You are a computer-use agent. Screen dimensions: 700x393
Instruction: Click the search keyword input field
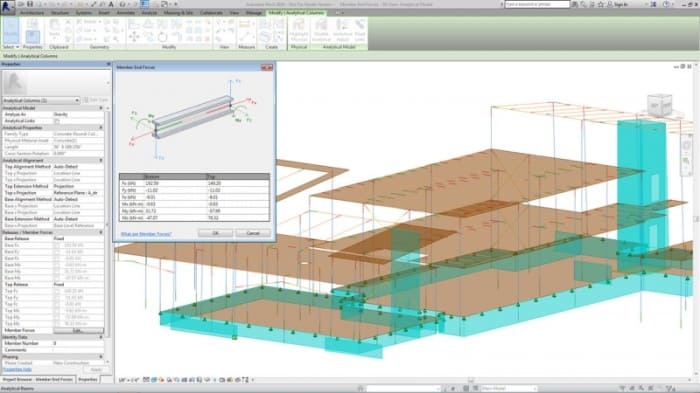[537, 4]
